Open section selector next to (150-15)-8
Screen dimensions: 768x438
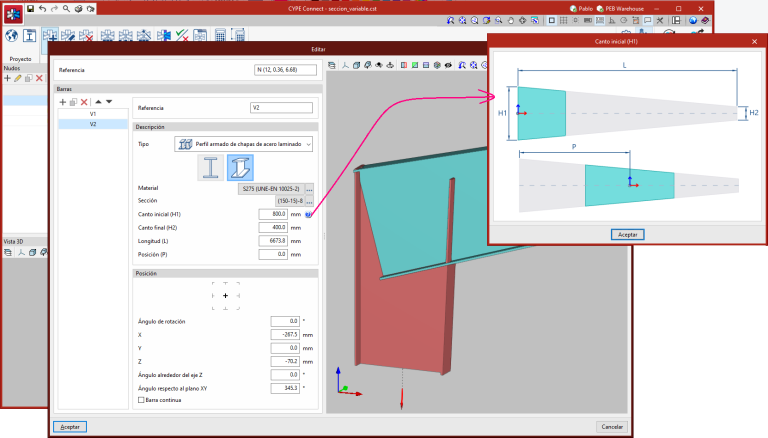pyautogui.click(x=308, y=201)
